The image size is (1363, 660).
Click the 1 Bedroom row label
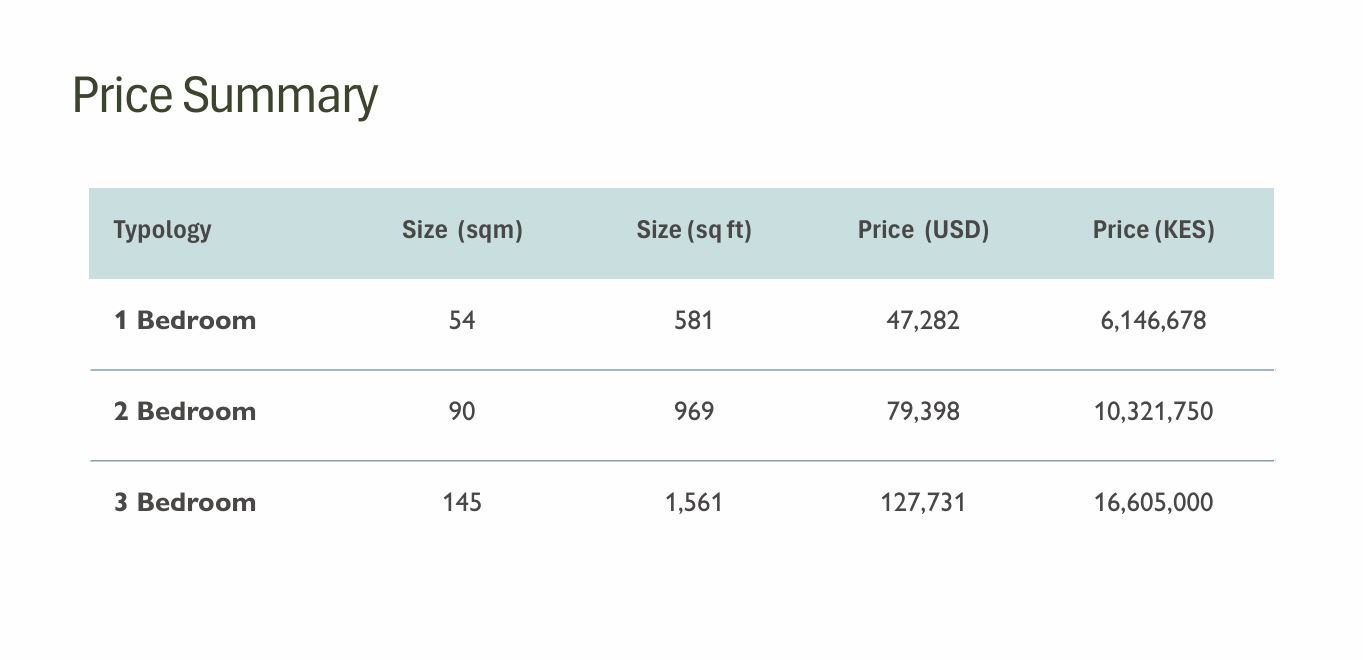click(x=185, y=321)
